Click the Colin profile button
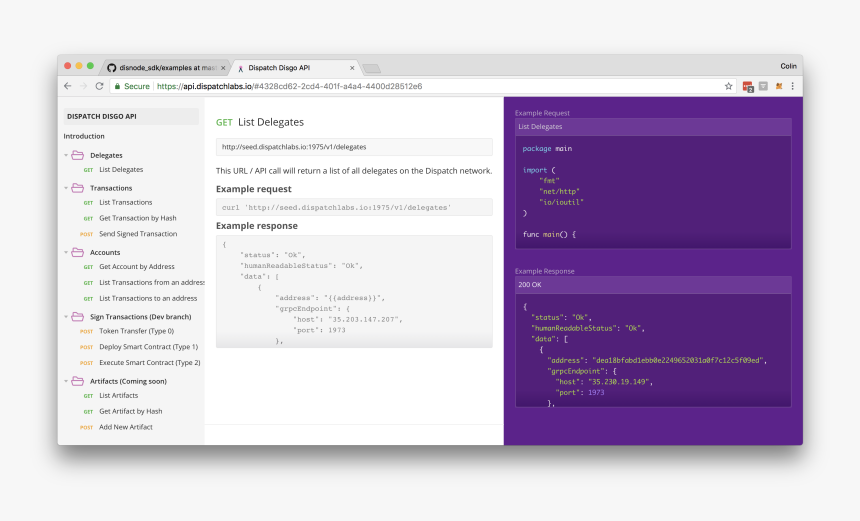The width and height of the screenshot is (860, 521). pos(788,66)
